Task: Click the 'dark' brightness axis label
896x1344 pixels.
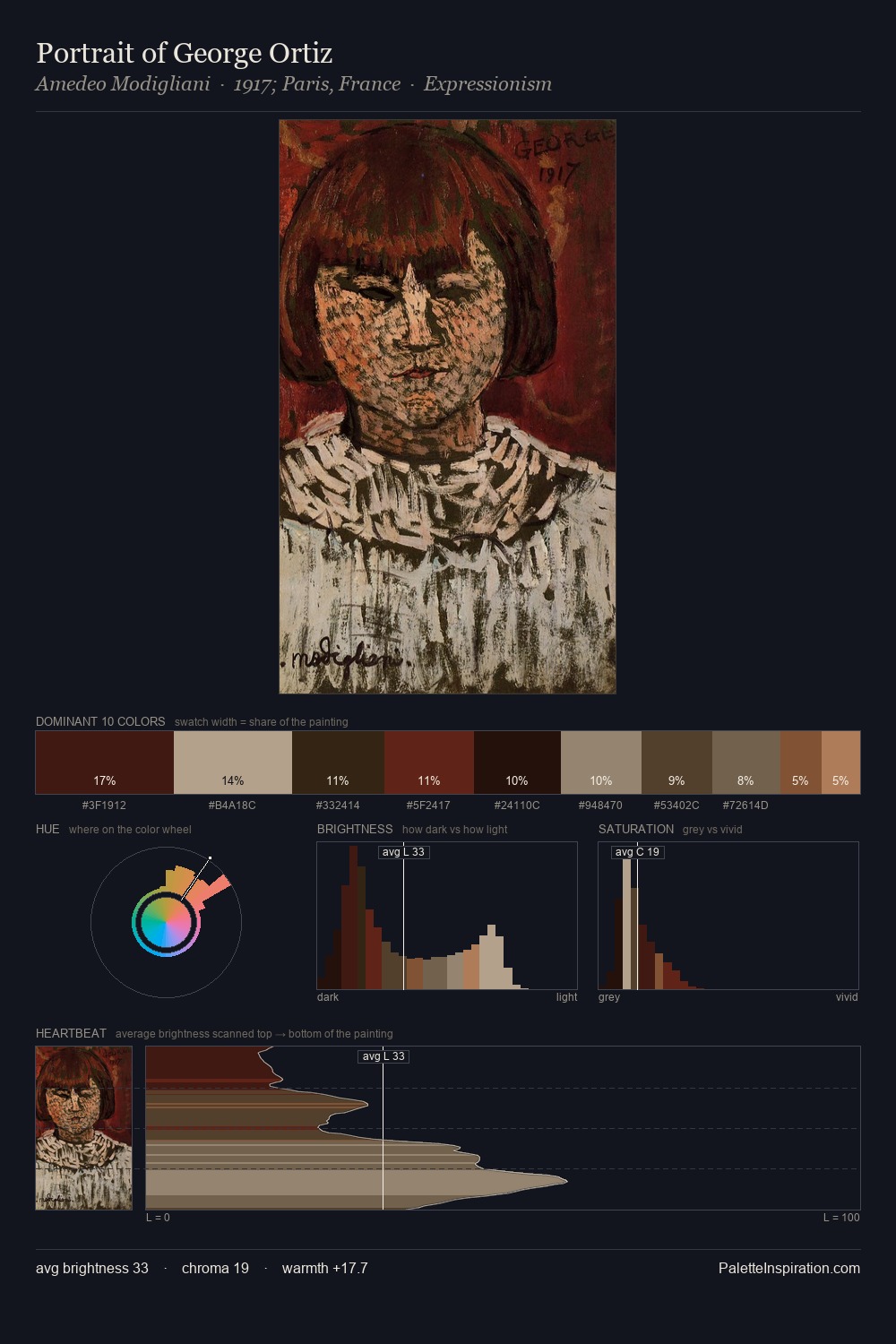Action: coord(328,997)
